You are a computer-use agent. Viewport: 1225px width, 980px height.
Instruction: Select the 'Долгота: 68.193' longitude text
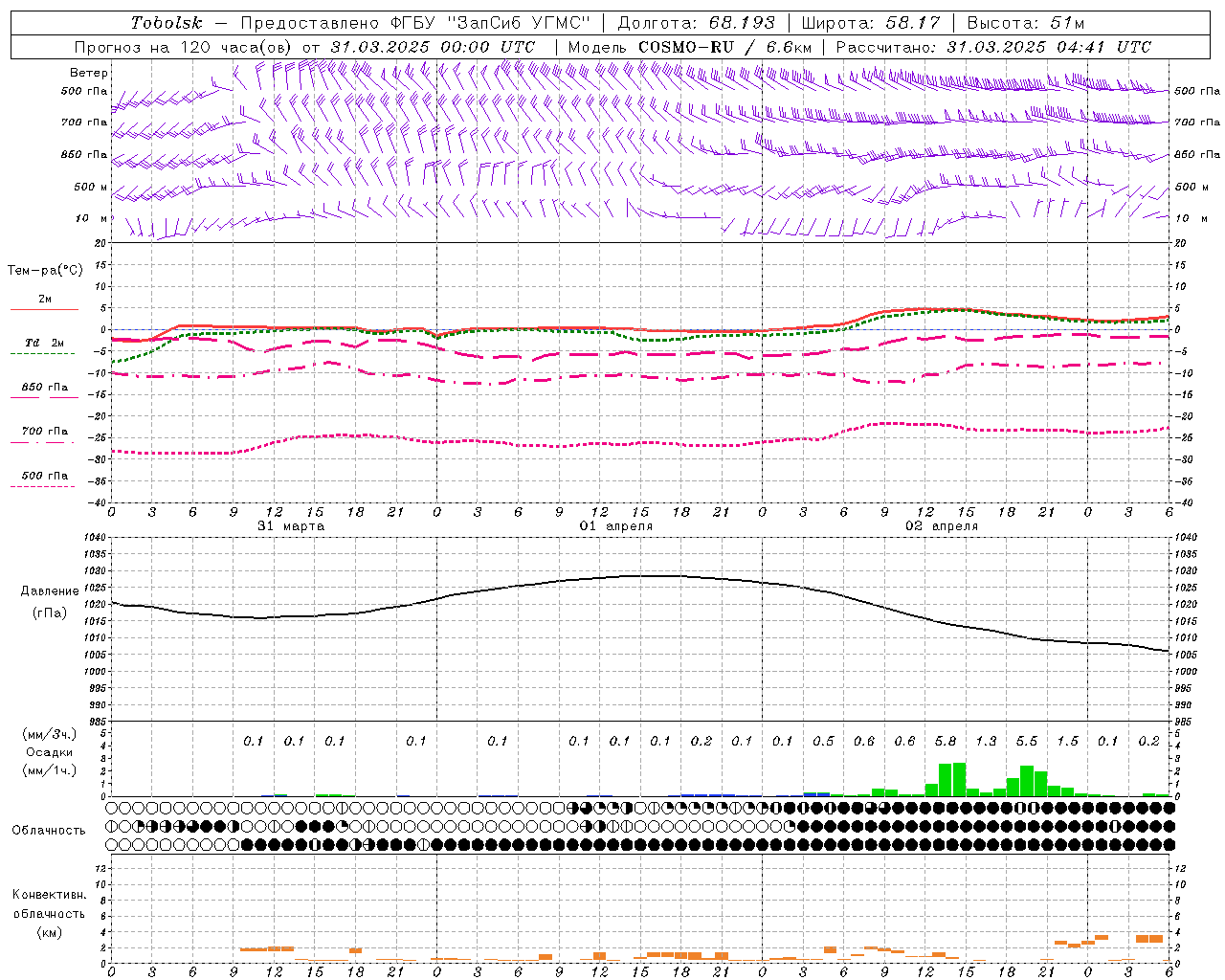pos(696,23)
